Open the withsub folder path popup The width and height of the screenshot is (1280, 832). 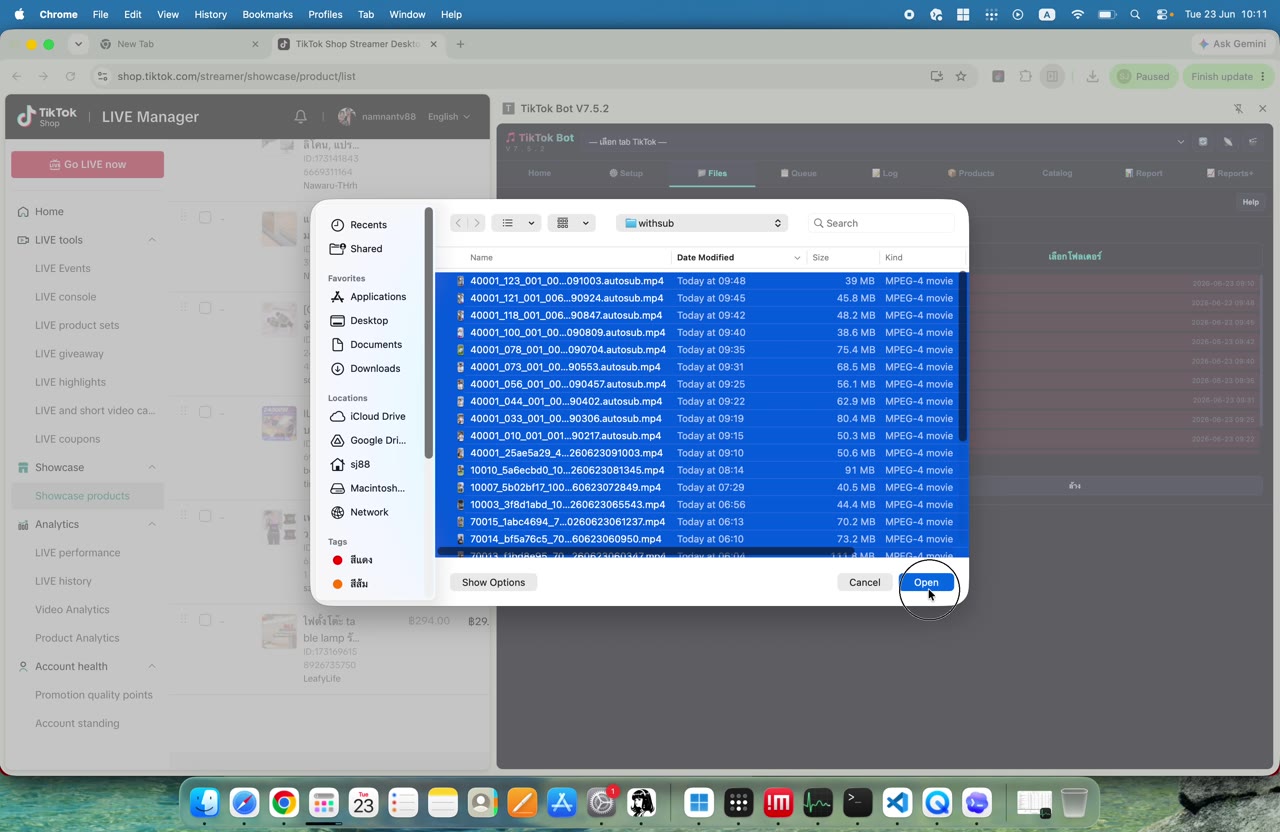point(702,223)
